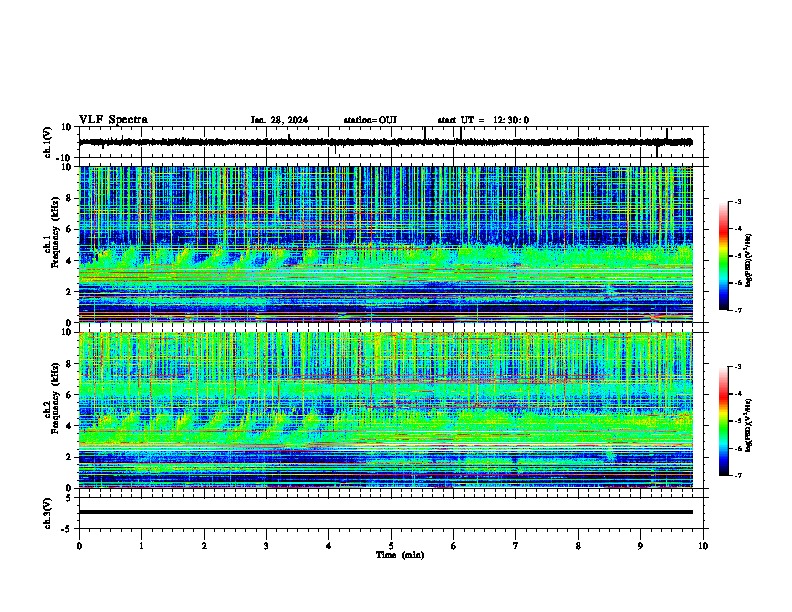
Task: Click the 6 kHz tick on ch.1 spectrogram
Action: [69, 230]
